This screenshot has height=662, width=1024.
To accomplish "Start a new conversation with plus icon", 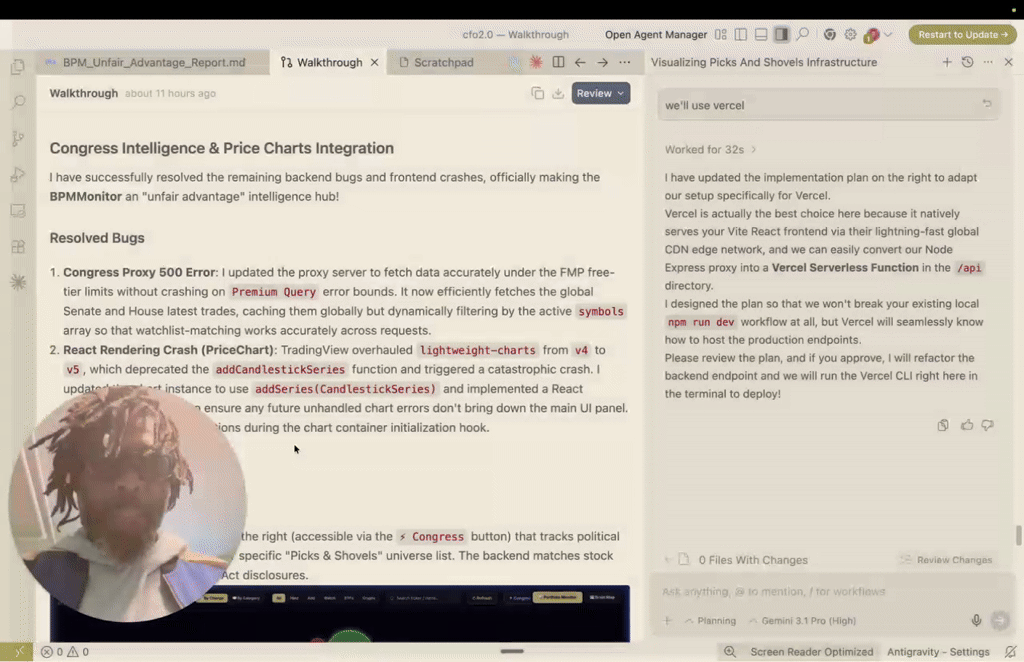I will pyautogui.click(x=947, y=62).
